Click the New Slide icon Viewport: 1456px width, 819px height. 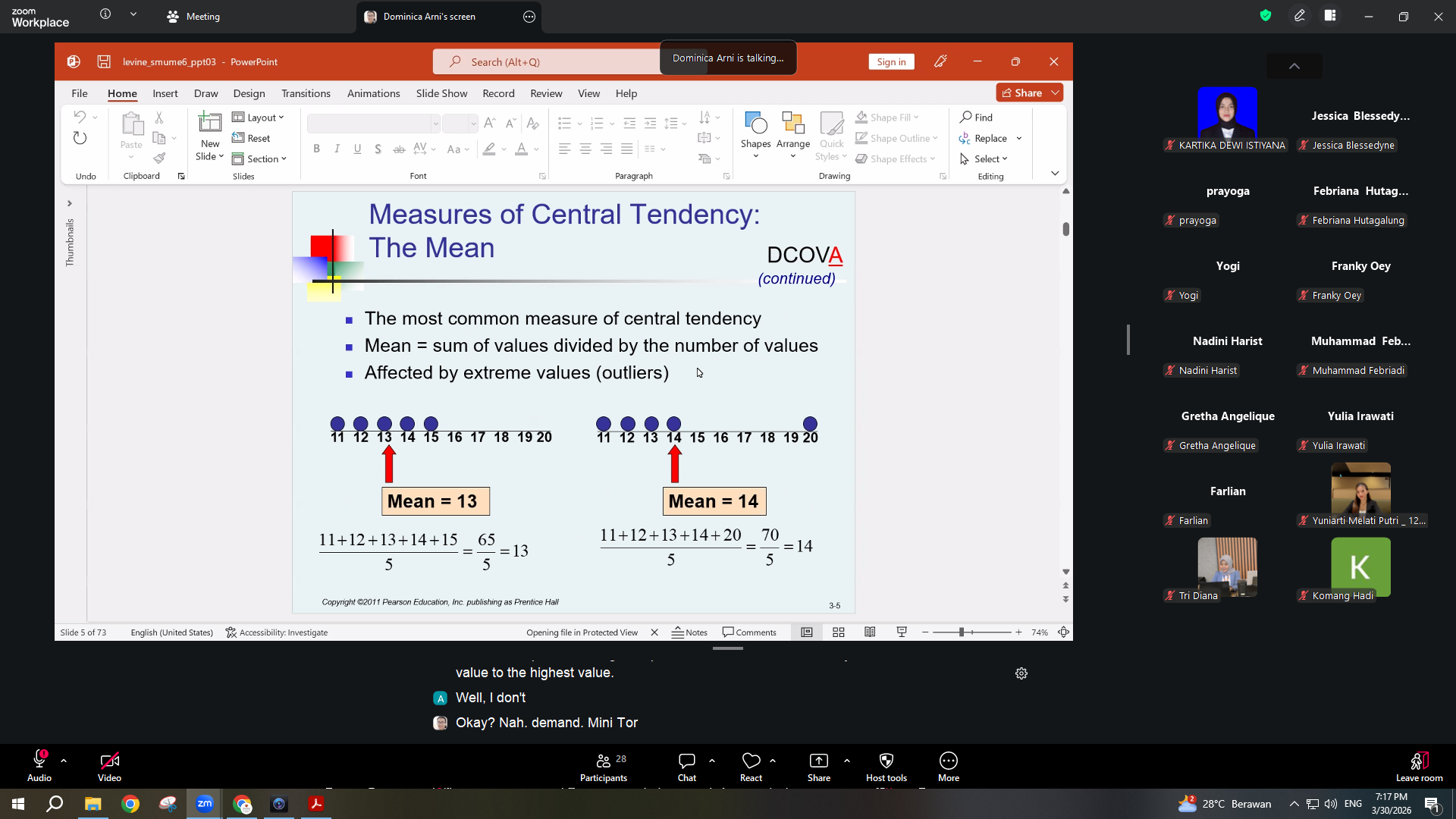(x=209, y=122)
